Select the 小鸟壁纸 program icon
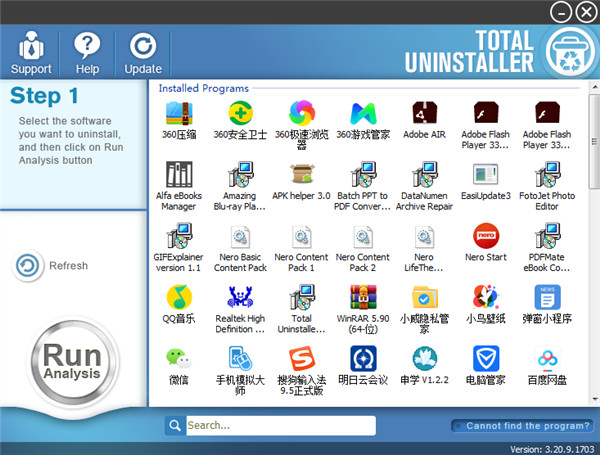600x455 pixels. point(486,297)
